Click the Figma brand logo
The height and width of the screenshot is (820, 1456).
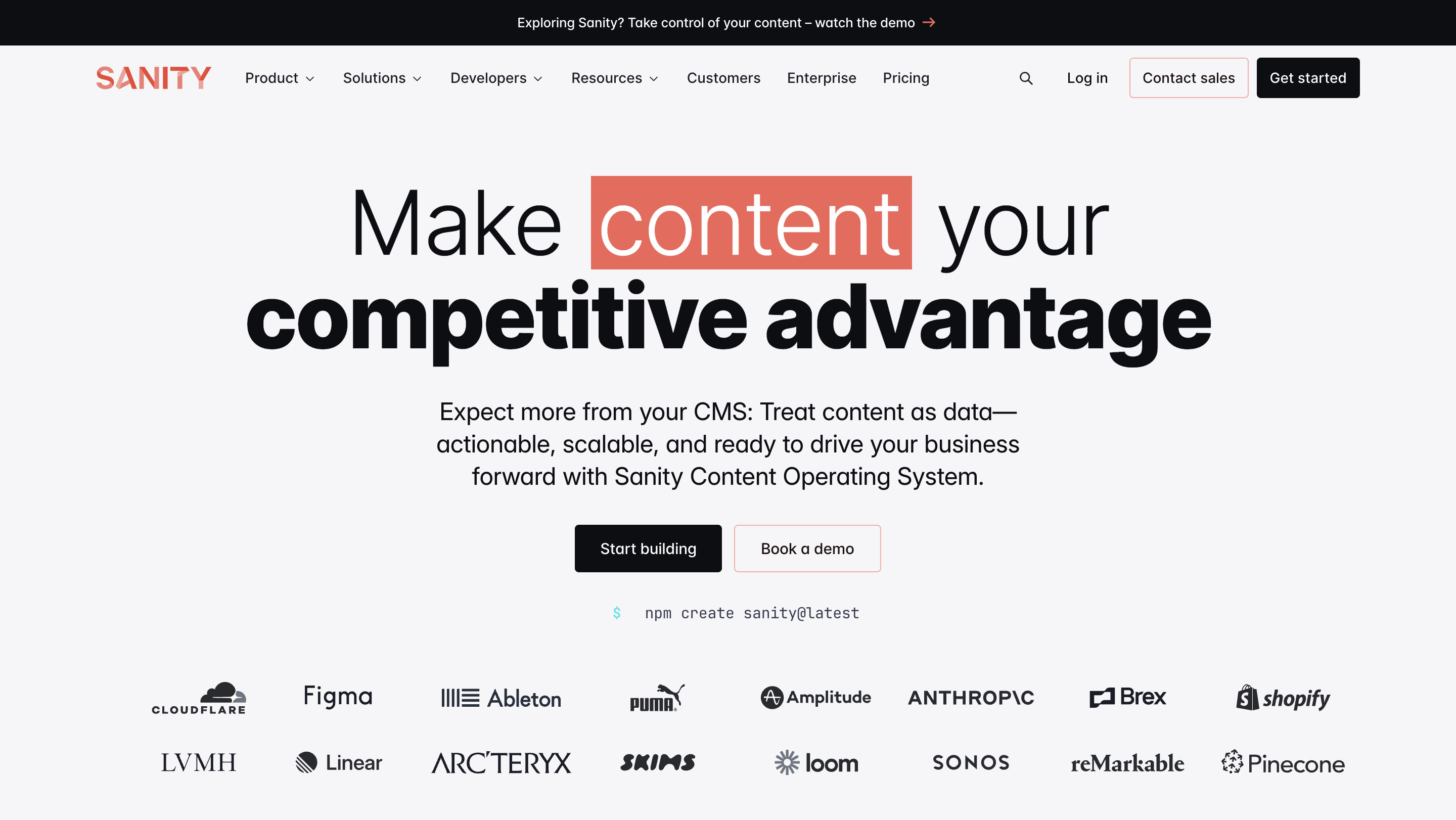pos(338,697)
